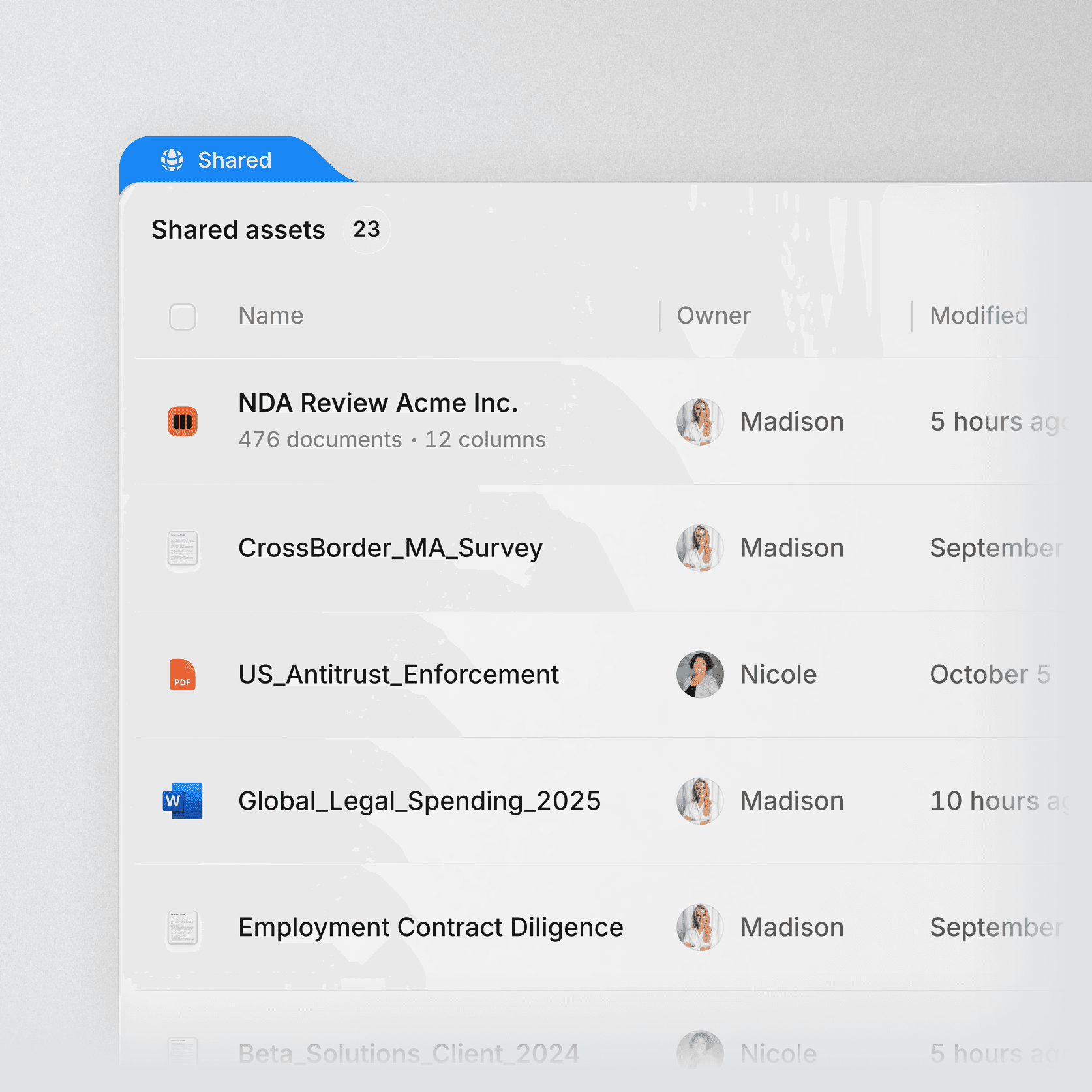The height and width of the screenshot is (1092, 1092).
Task: Click document icon for Employment Contract Diligence
Action: pos(183,928)
